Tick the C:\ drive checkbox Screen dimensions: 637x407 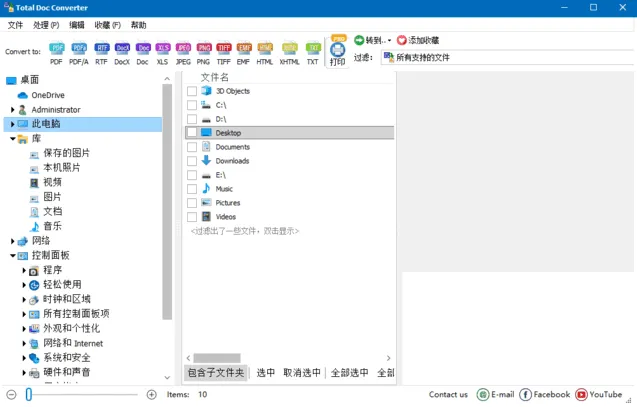point(192,105)
